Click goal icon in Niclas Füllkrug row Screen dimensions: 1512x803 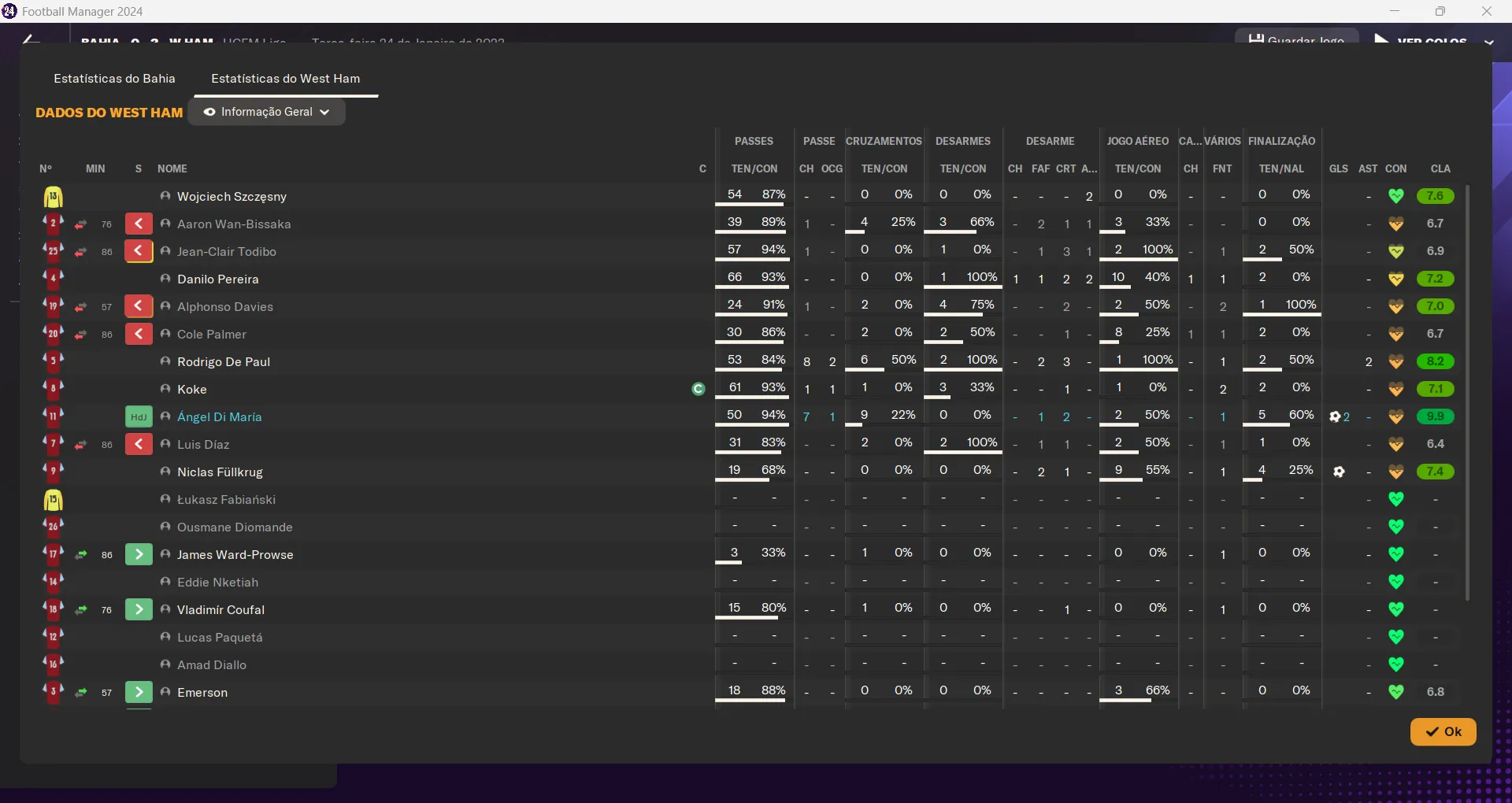(1339, 472)
